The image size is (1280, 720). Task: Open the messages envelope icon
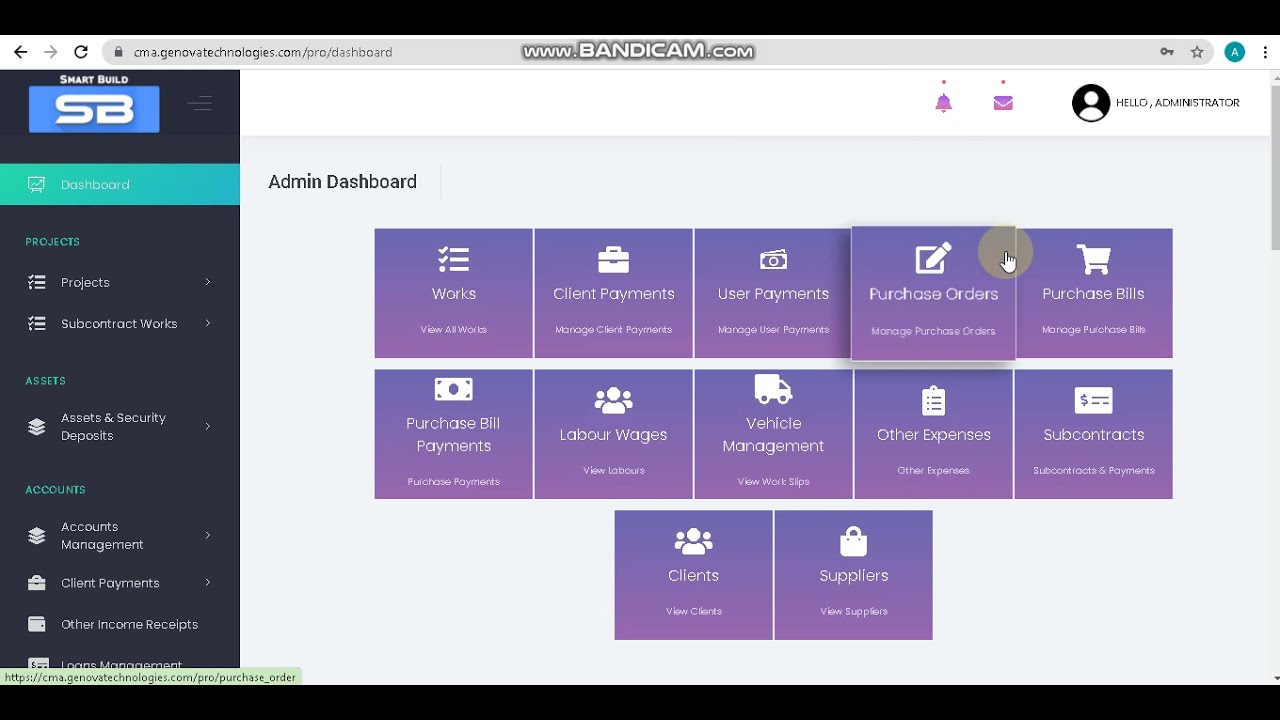click(x=1003, y=103)
